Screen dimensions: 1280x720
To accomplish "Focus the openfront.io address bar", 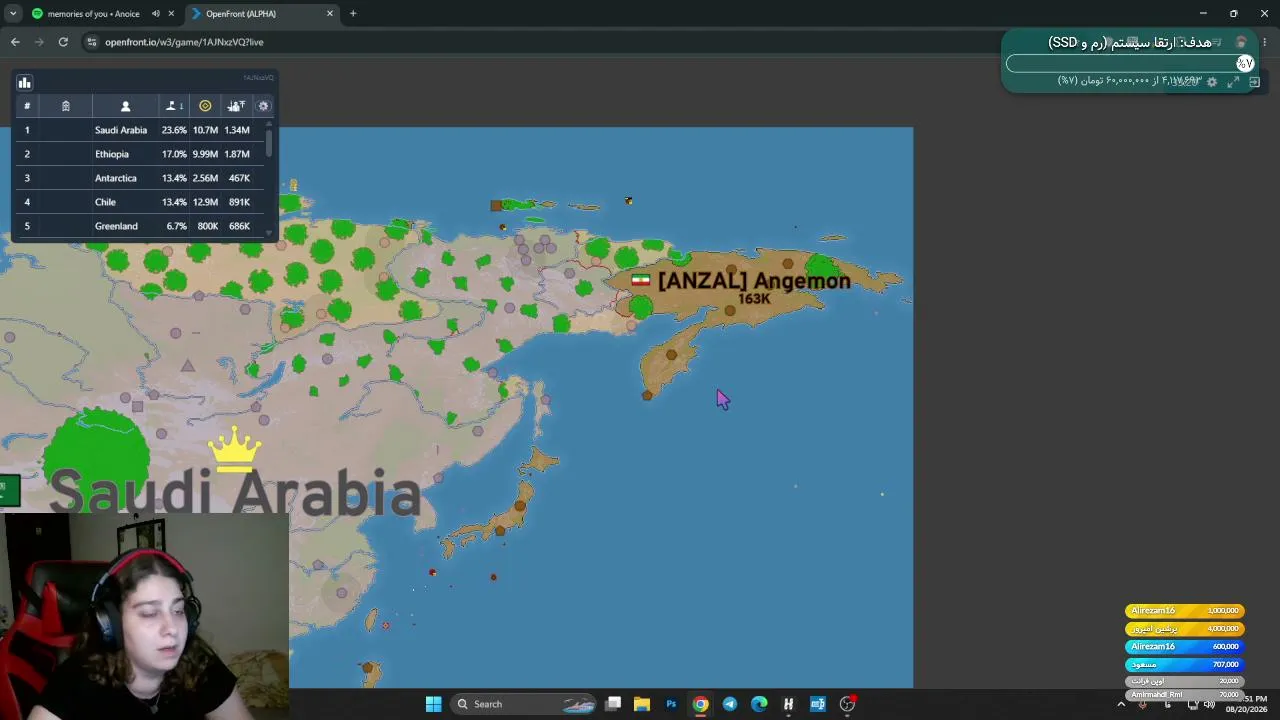I will pos(540,42).
